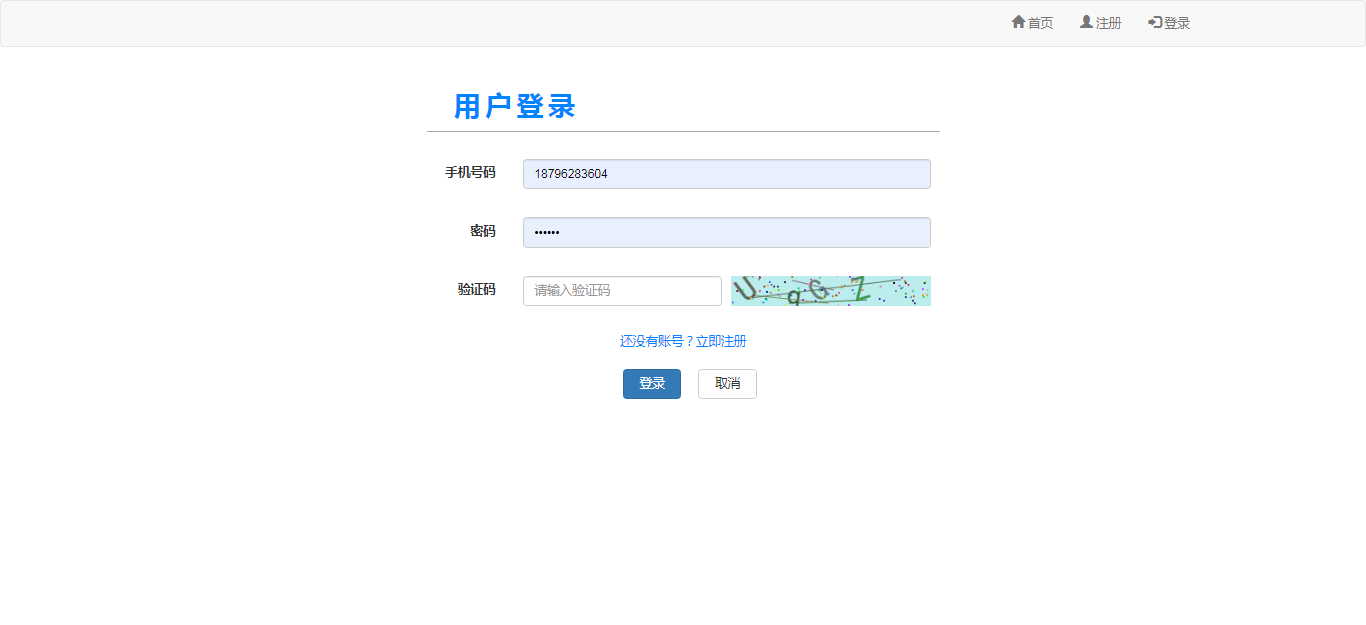Focus the 手机号码 phone number field
1366x625 pixels.
click(x=726, y=174)
